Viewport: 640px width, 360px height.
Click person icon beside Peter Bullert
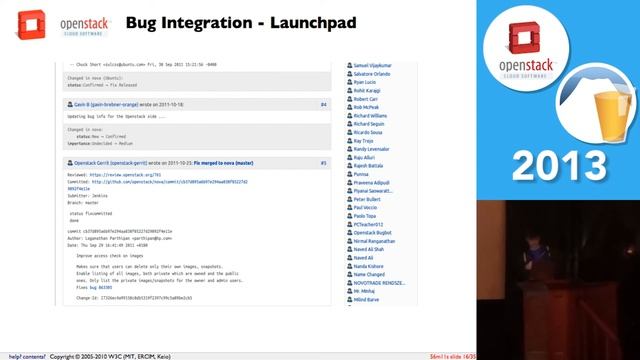click(x=350, y=199)
